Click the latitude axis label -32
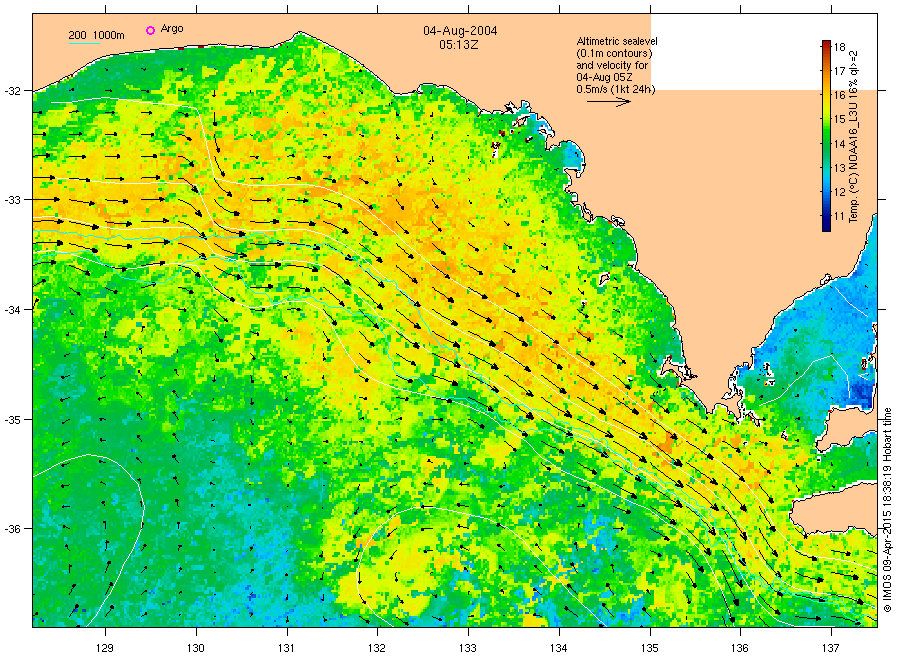Viewport: 900px width, 660px height. (x=11, y=91)
